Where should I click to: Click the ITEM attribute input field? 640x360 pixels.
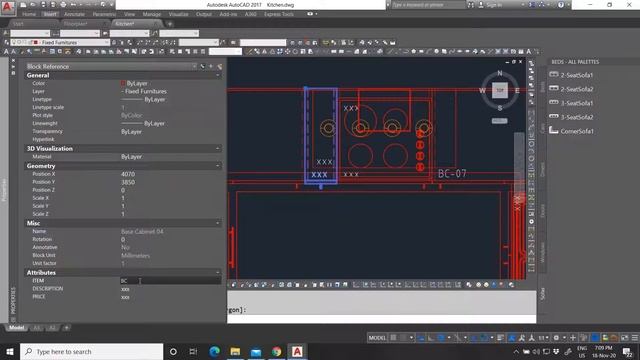click(x=170, y=281)
